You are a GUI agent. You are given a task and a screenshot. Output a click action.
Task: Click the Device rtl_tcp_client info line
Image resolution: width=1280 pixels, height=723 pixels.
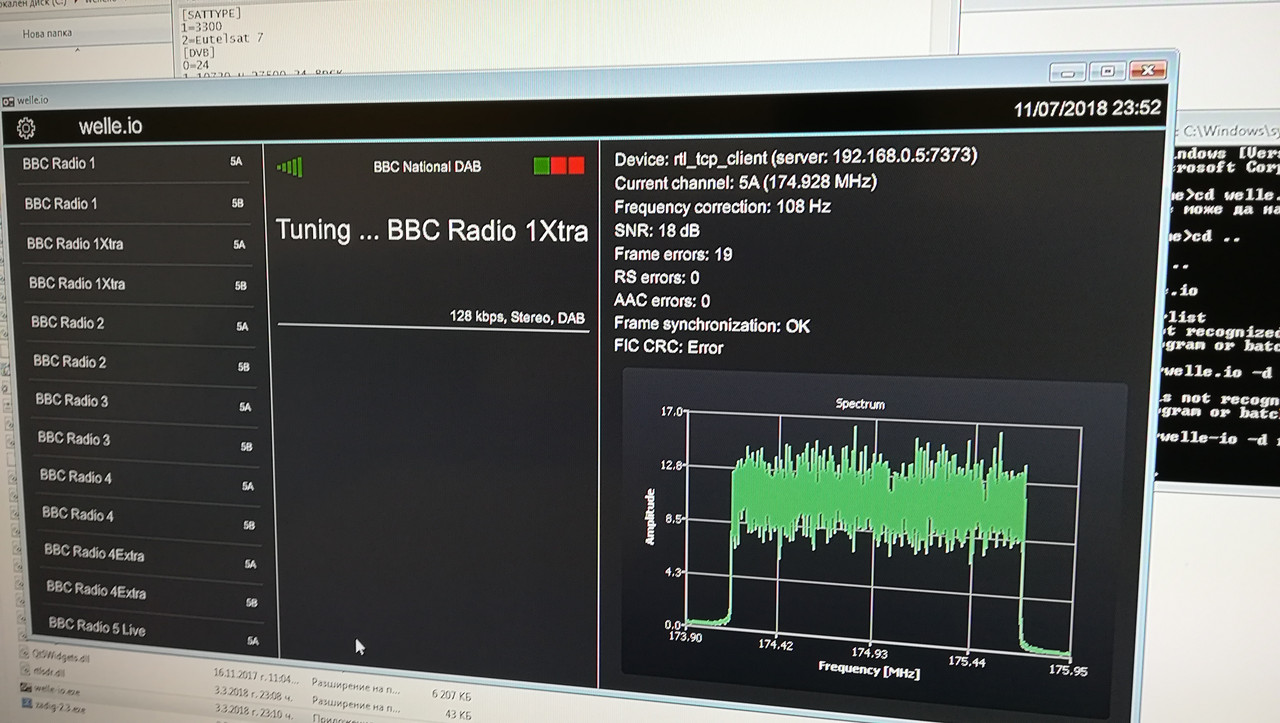[796, 158]
